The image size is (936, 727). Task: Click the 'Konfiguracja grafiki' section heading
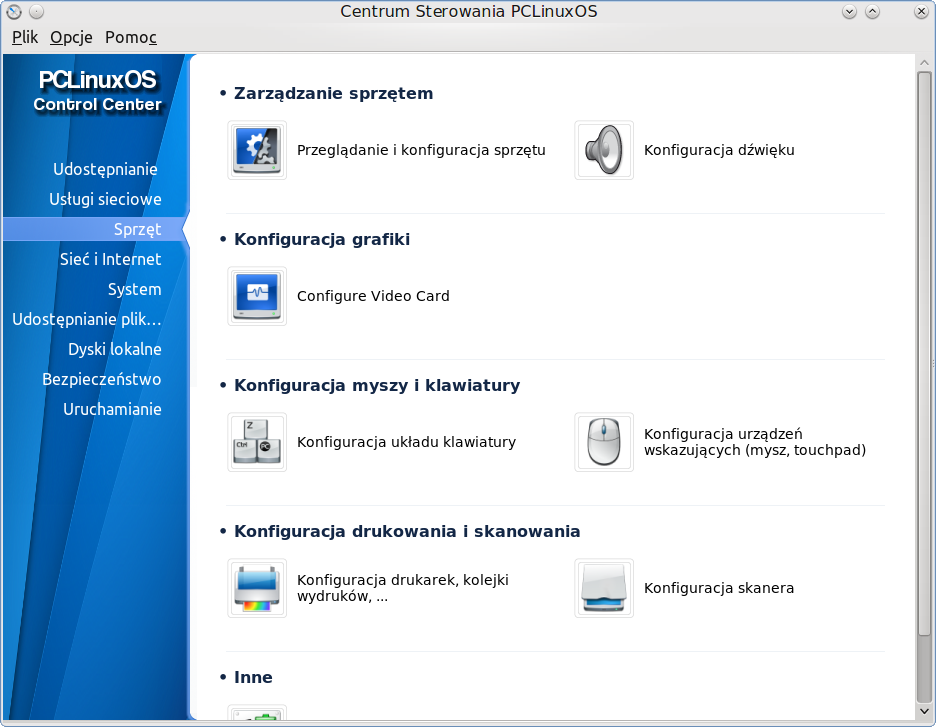click(x=322, y=239)
